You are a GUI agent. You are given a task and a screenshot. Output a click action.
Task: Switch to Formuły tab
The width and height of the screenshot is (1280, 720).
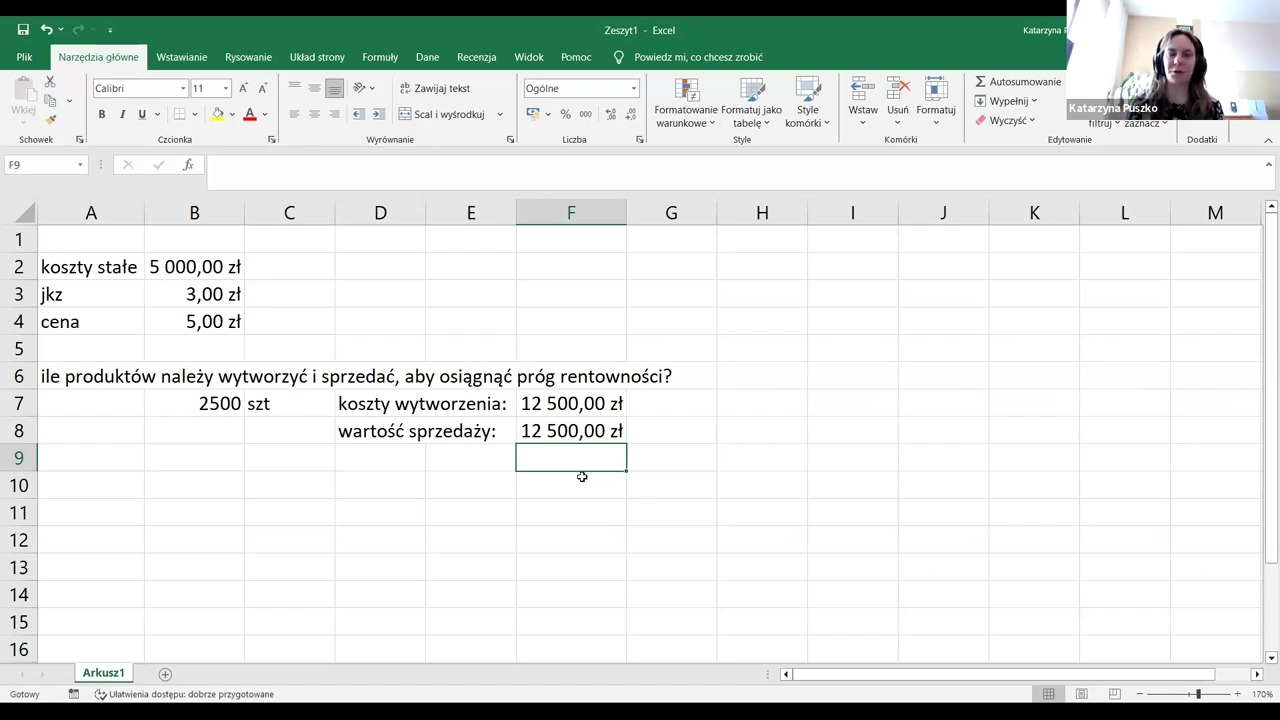[380, 57]
